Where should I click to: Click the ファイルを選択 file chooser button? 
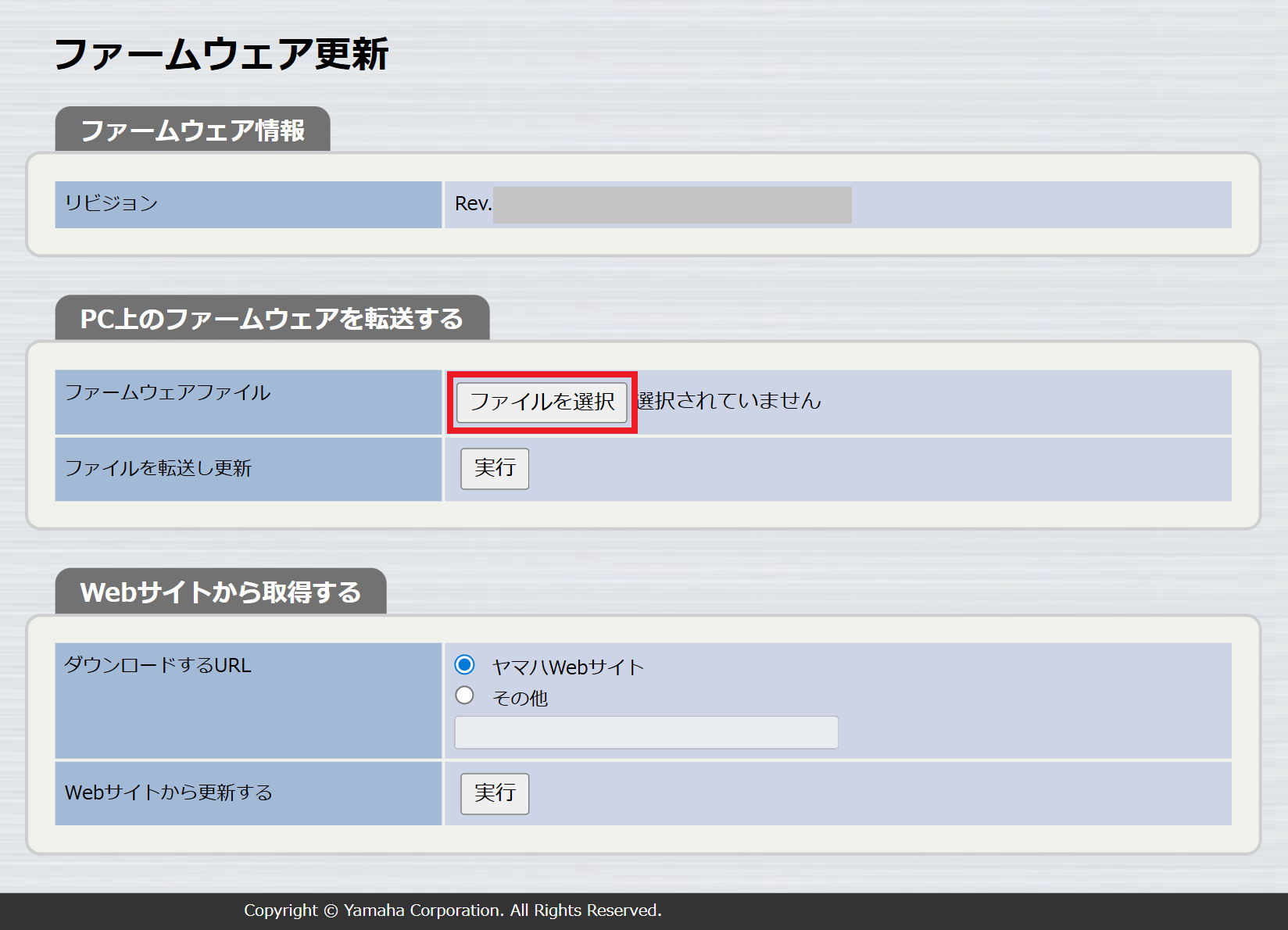542,402
